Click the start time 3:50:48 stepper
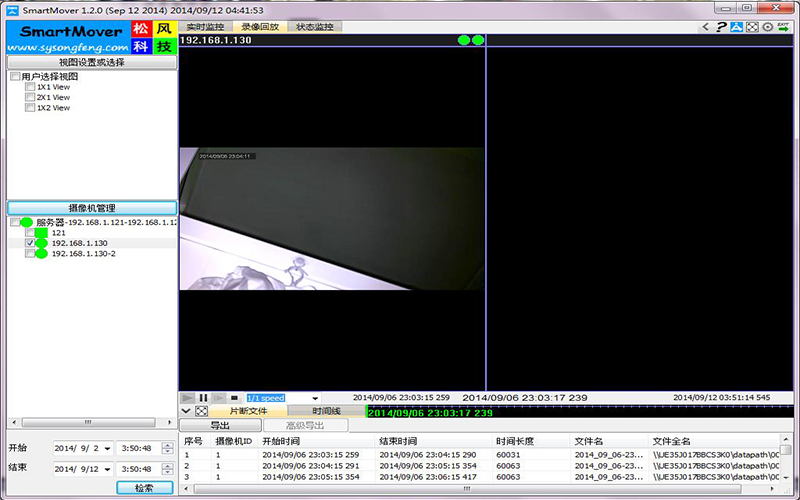The height and width of the screenshot is (500, 800). [x=167, y=448]
